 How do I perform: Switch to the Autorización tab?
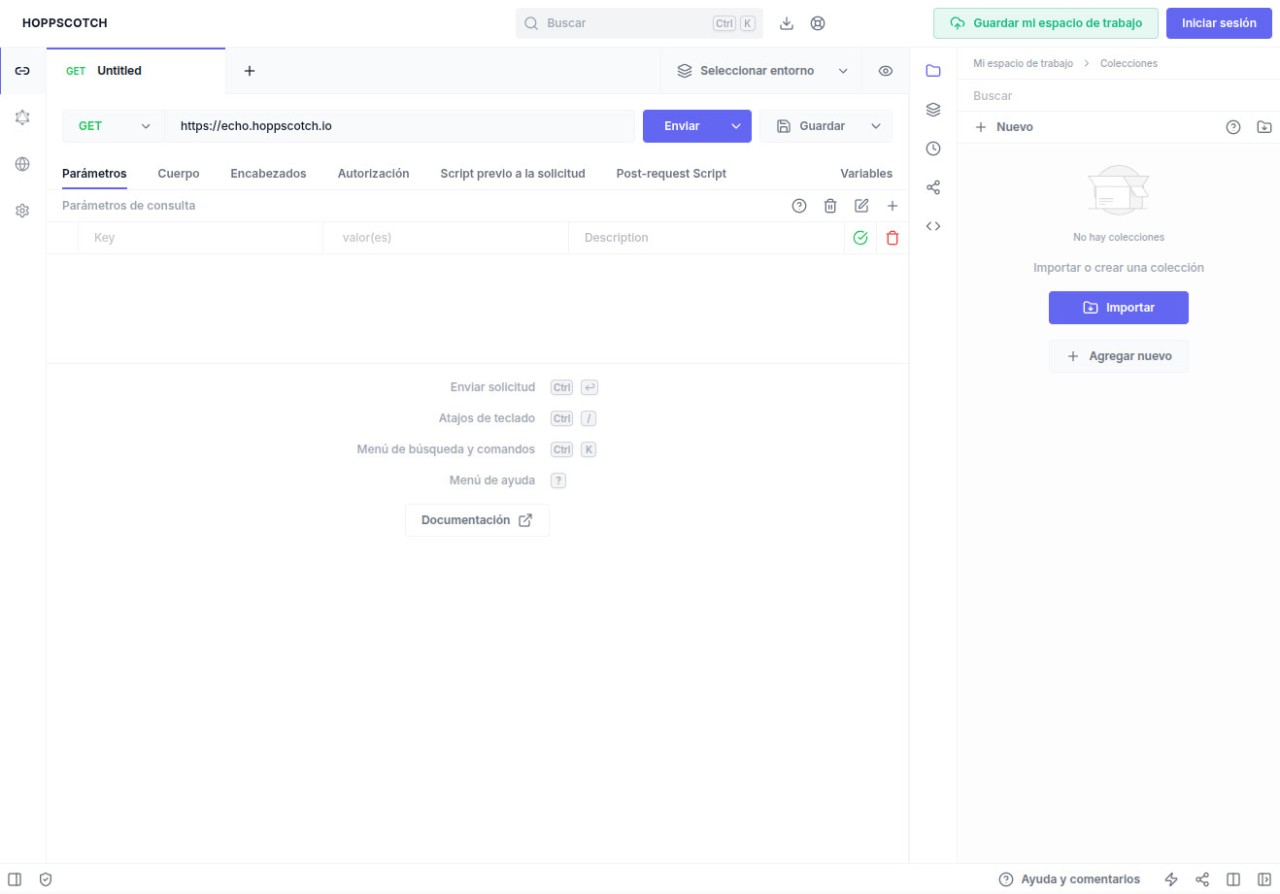tap(373, 173)
